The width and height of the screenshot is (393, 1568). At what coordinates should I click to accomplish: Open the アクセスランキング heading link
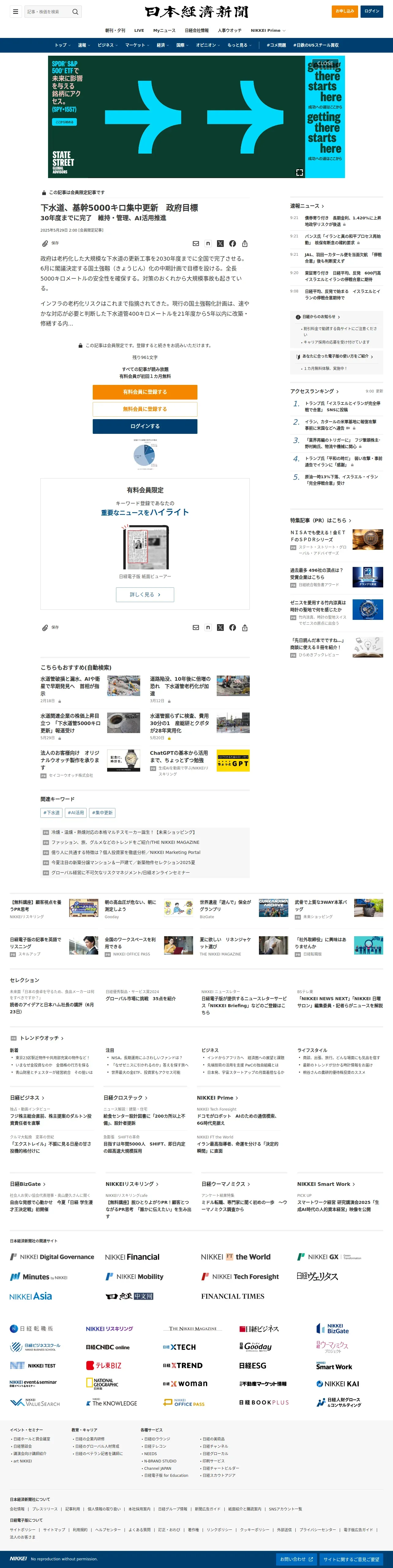click(314, 391)
